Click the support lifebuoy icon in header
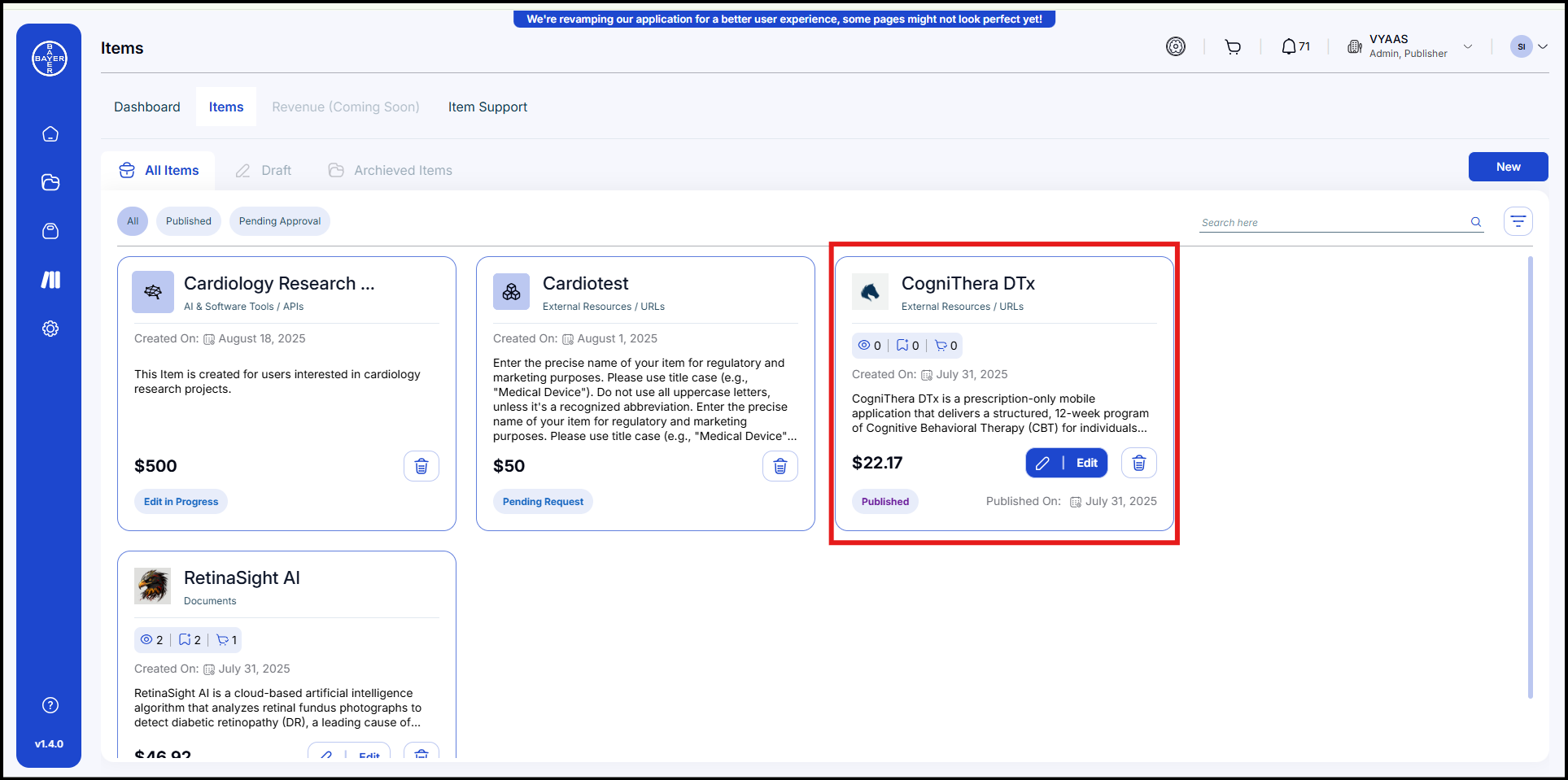 (x=1176, y=46)
